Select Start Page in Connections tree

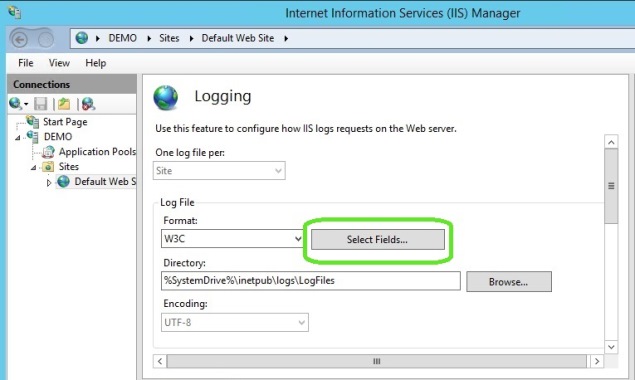[x=65, y=122]
